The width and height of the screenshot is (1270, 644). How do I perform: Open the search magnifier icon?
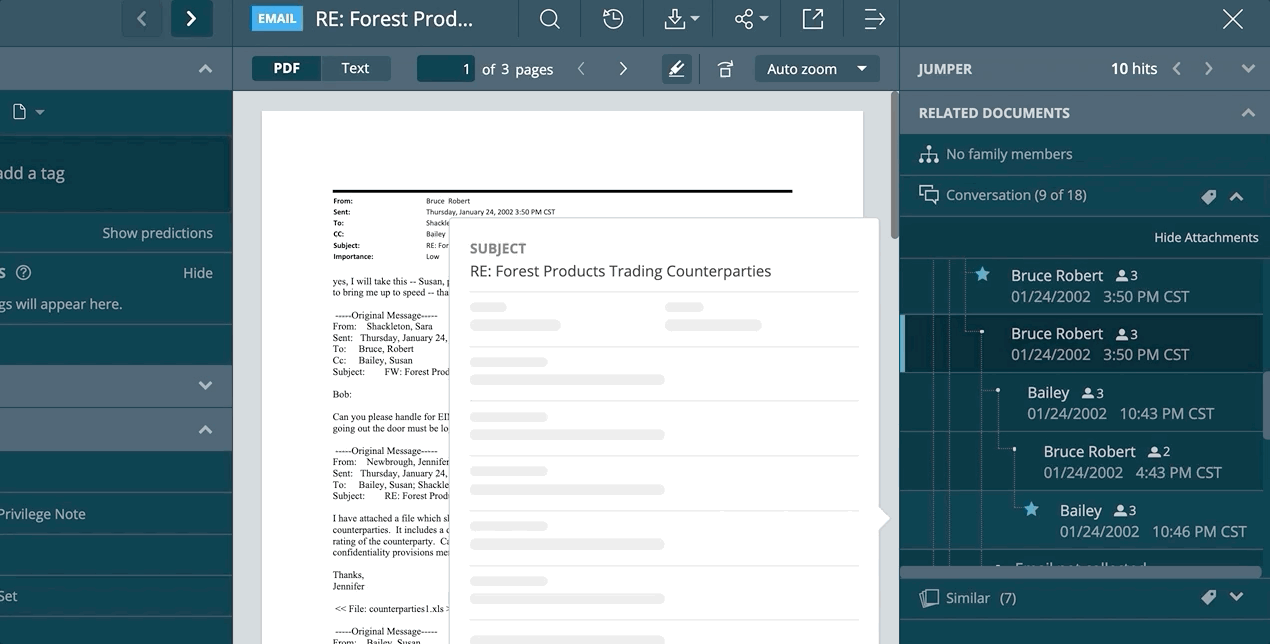tap(549, 19)
